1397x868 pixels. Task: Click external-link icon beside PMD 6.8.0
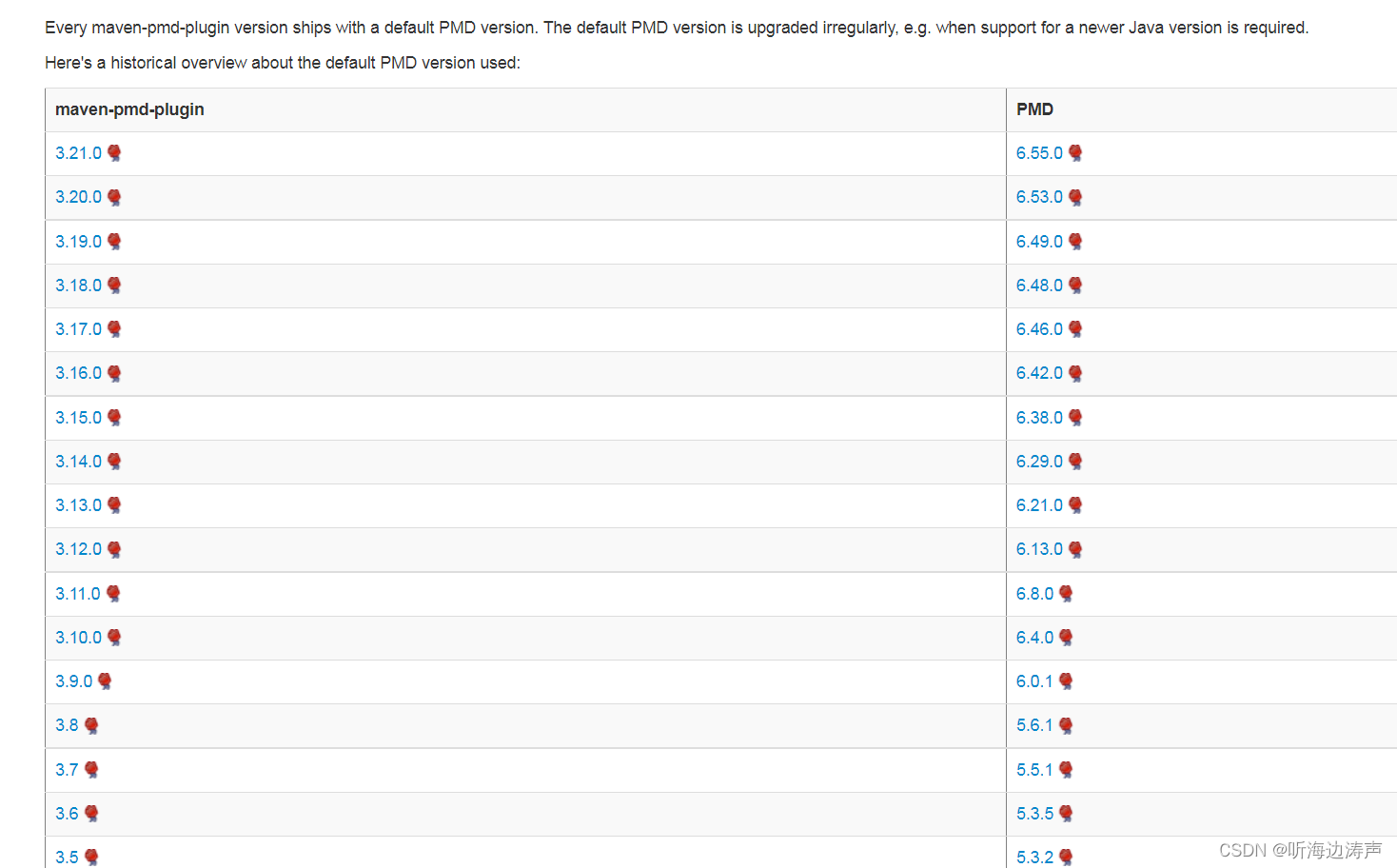point(1066,594)
